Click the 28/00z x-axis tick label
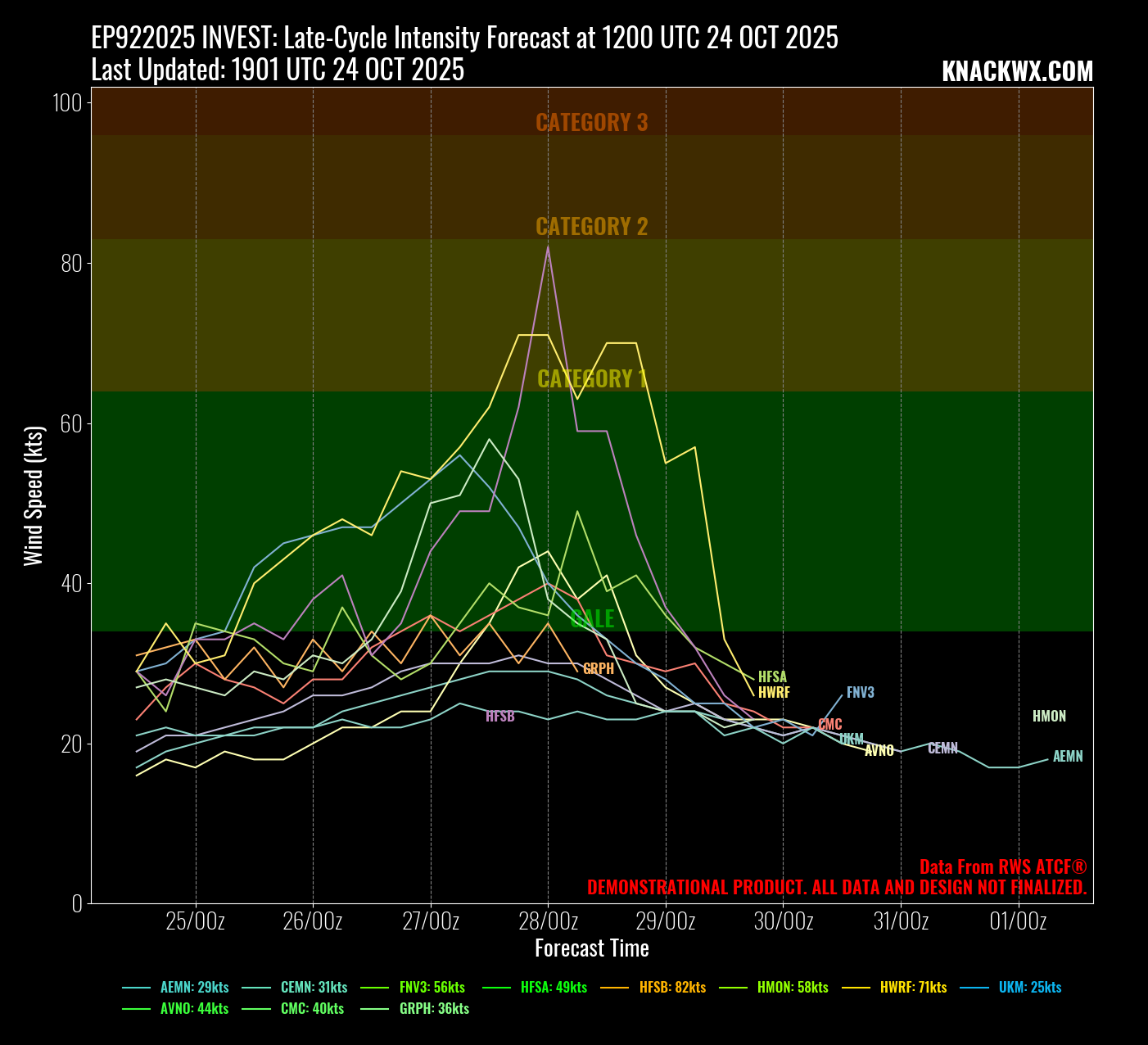This screenshot has height=1045, width=1148. (x=548, y=921)
